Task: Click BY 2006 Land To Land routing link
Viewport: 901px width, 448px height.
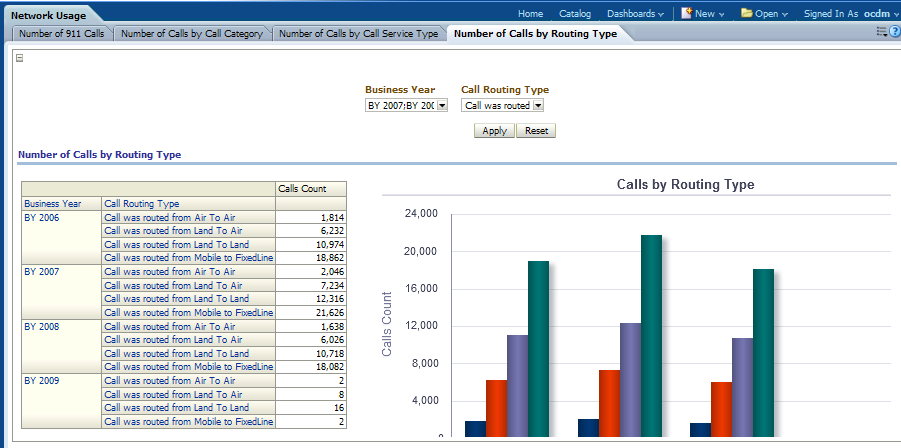Action: 176,244
